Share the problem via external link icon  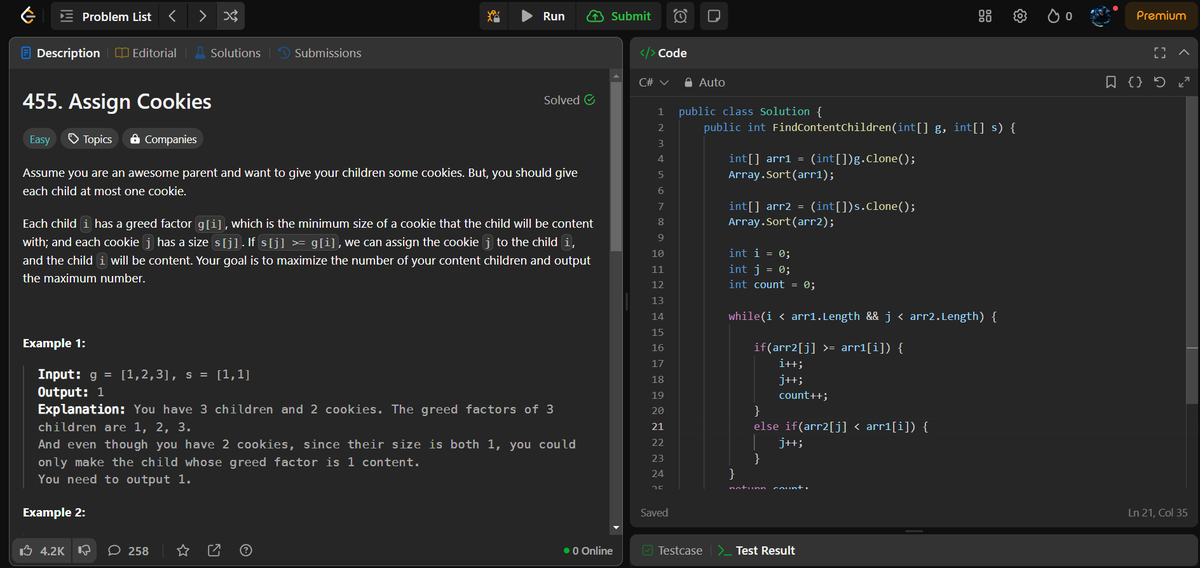[x=214, y=550]
